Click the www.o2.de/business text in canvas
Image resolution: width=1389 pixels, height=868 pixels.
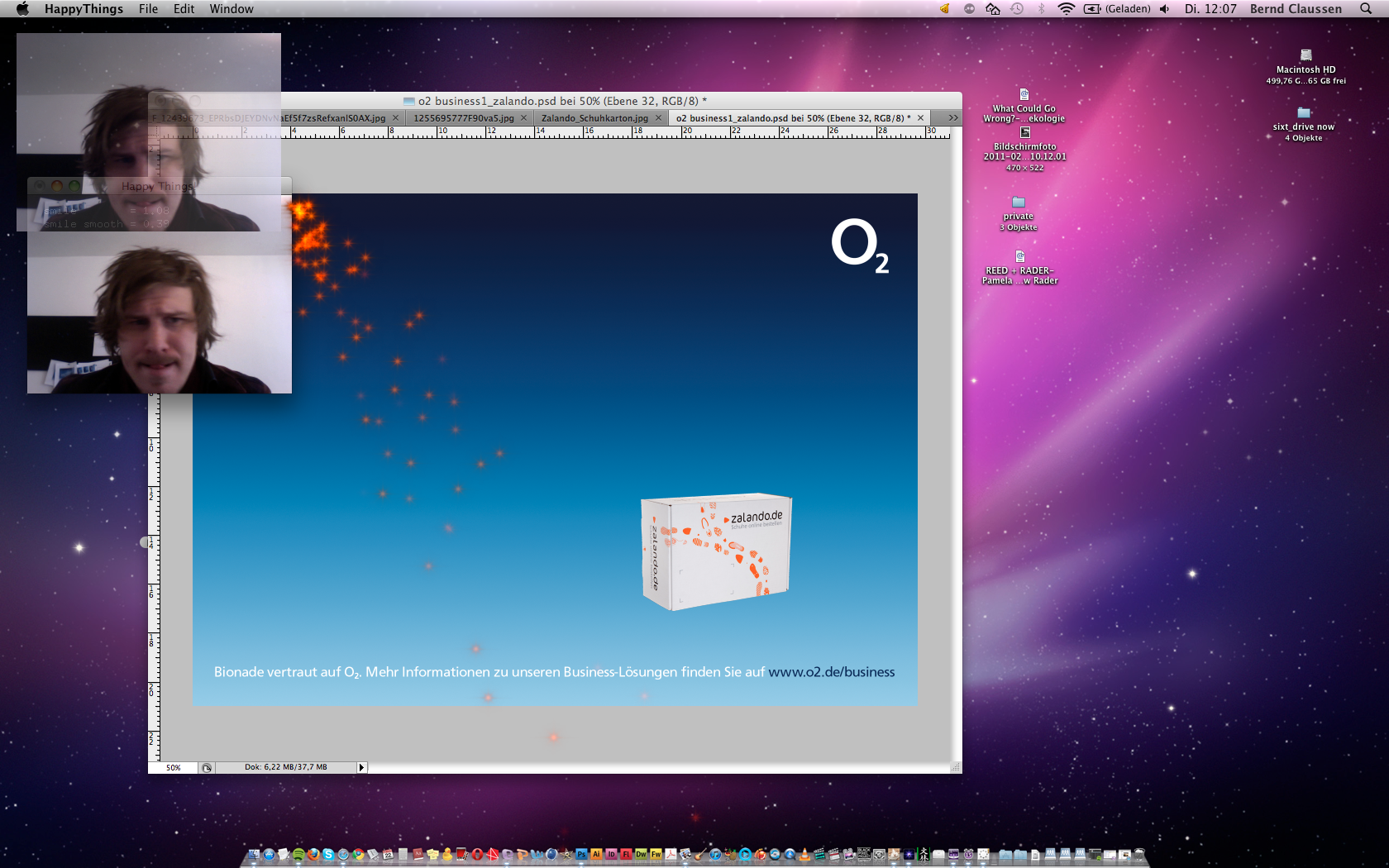click(x=831, y=672)
